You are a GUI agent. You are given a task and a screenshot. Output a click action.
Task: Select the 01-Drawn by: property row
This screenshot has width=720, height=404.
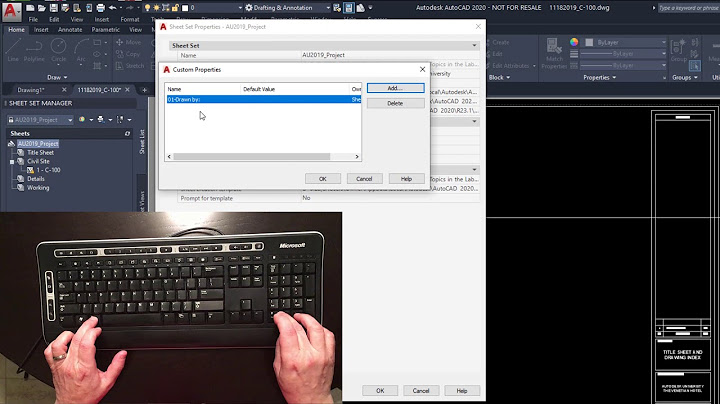point(264,99)
